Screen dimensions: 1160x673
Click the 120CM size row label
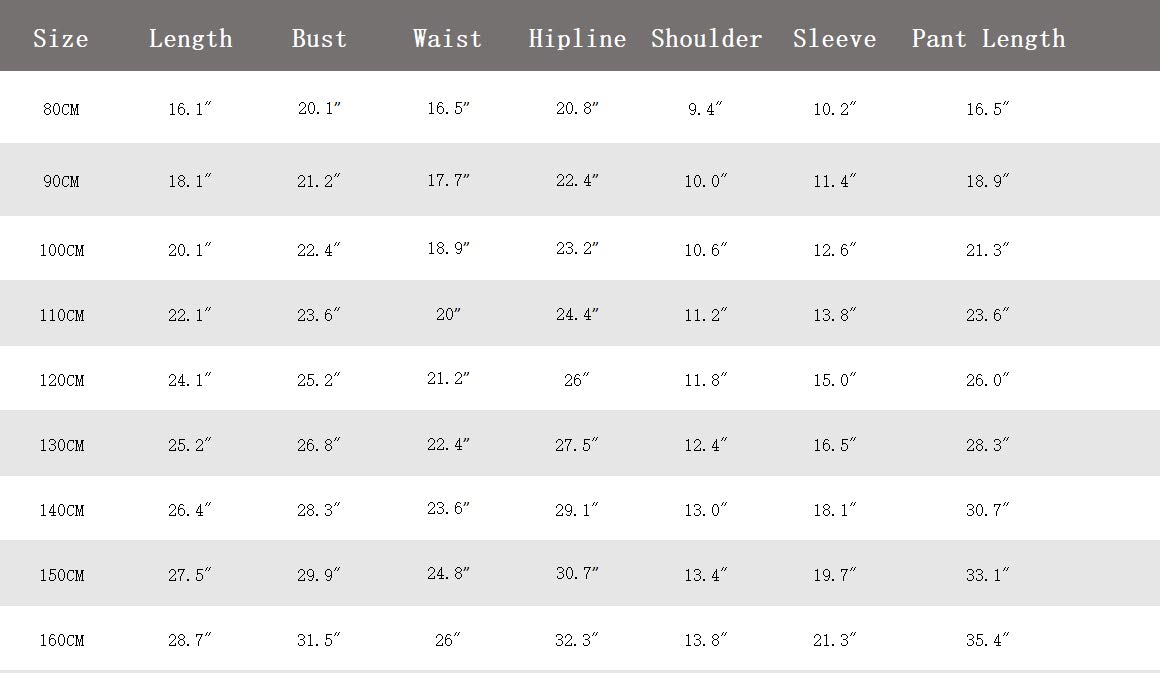pos(61,381)
